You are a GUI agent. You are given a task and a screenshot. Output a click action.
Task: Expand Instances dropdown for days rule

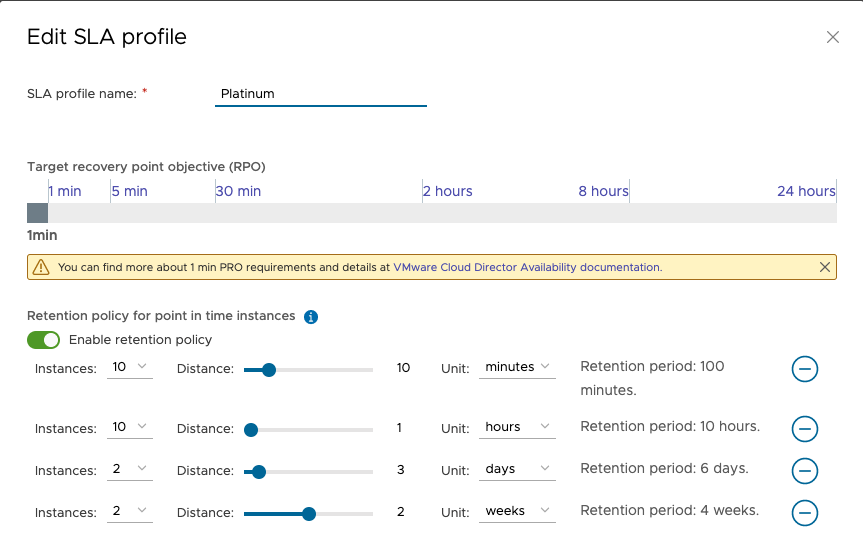130,470
